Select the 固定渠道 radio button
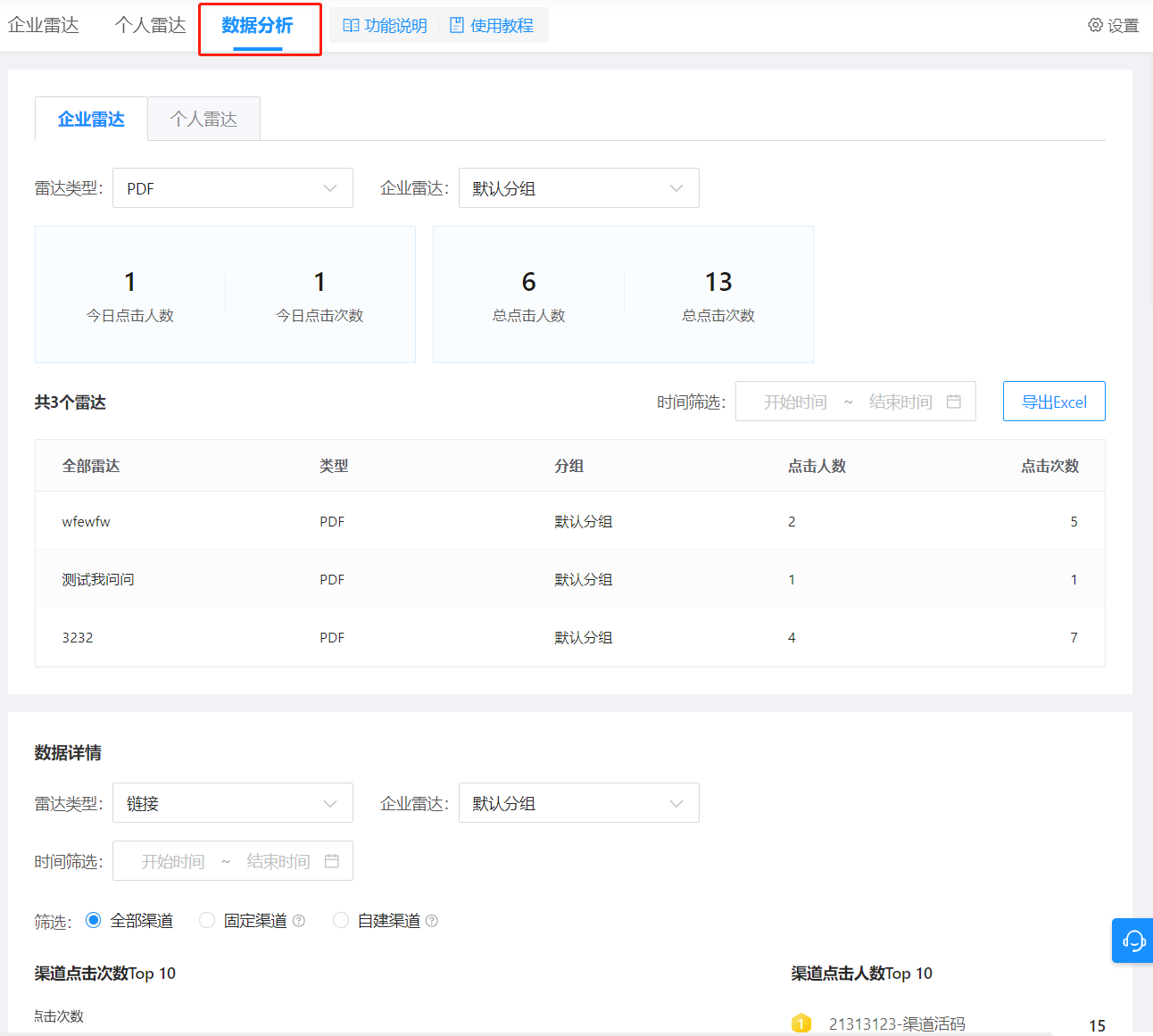The image size is (1153, 1036). [x=207, y=920]
